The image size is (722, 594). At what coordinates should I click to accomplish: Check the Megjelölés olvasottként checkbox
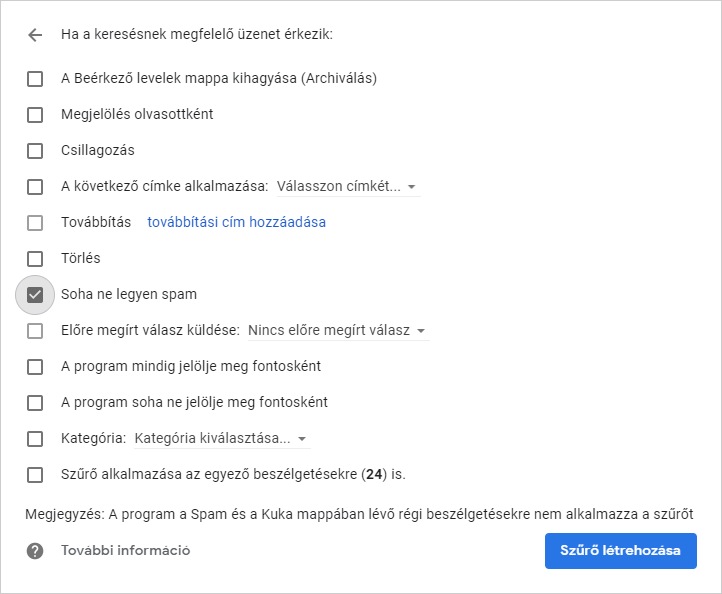[x=35, y=114]
